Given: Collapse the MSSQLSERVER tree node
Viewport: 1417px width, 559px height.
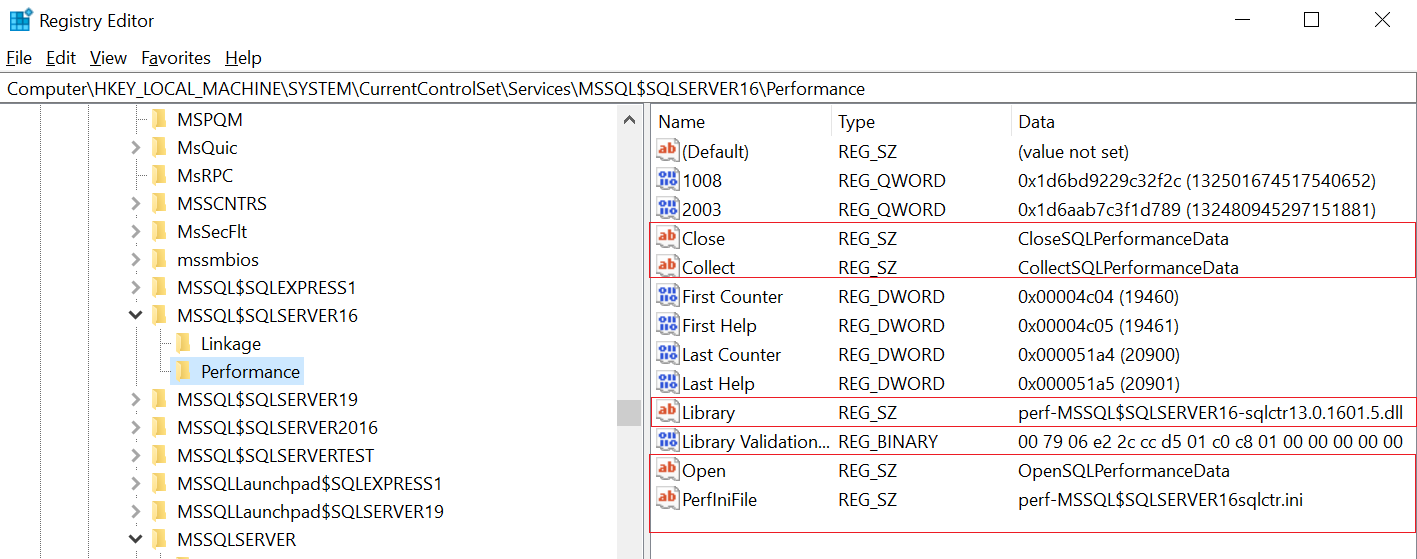Looking at the screenshot, I should pyautogui.click(x=135, y=540).
